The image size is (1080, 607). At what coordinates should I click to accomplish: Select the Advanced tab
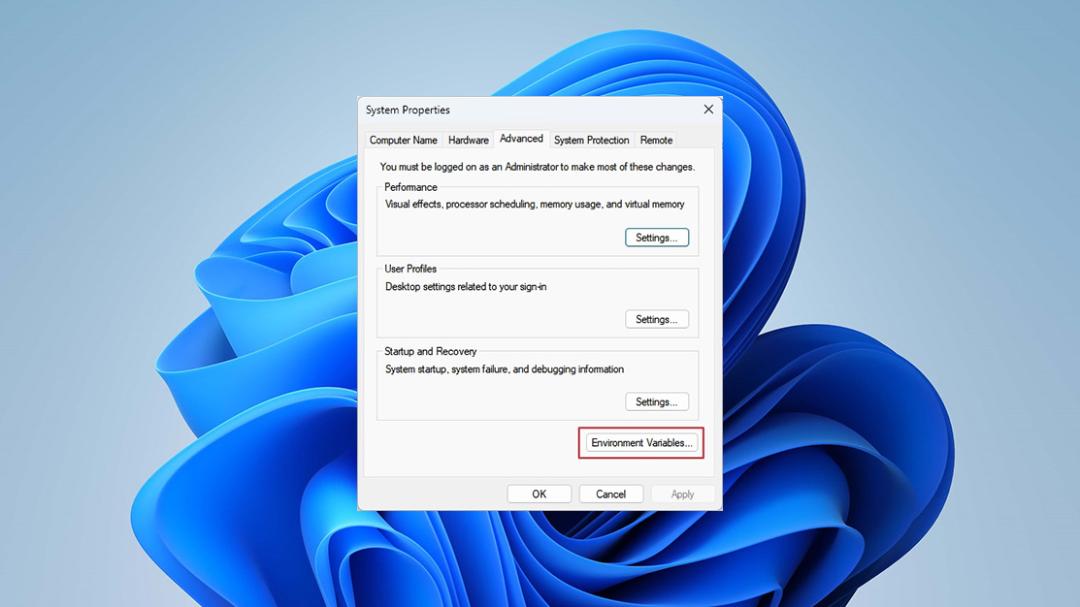tap(521, 138)
